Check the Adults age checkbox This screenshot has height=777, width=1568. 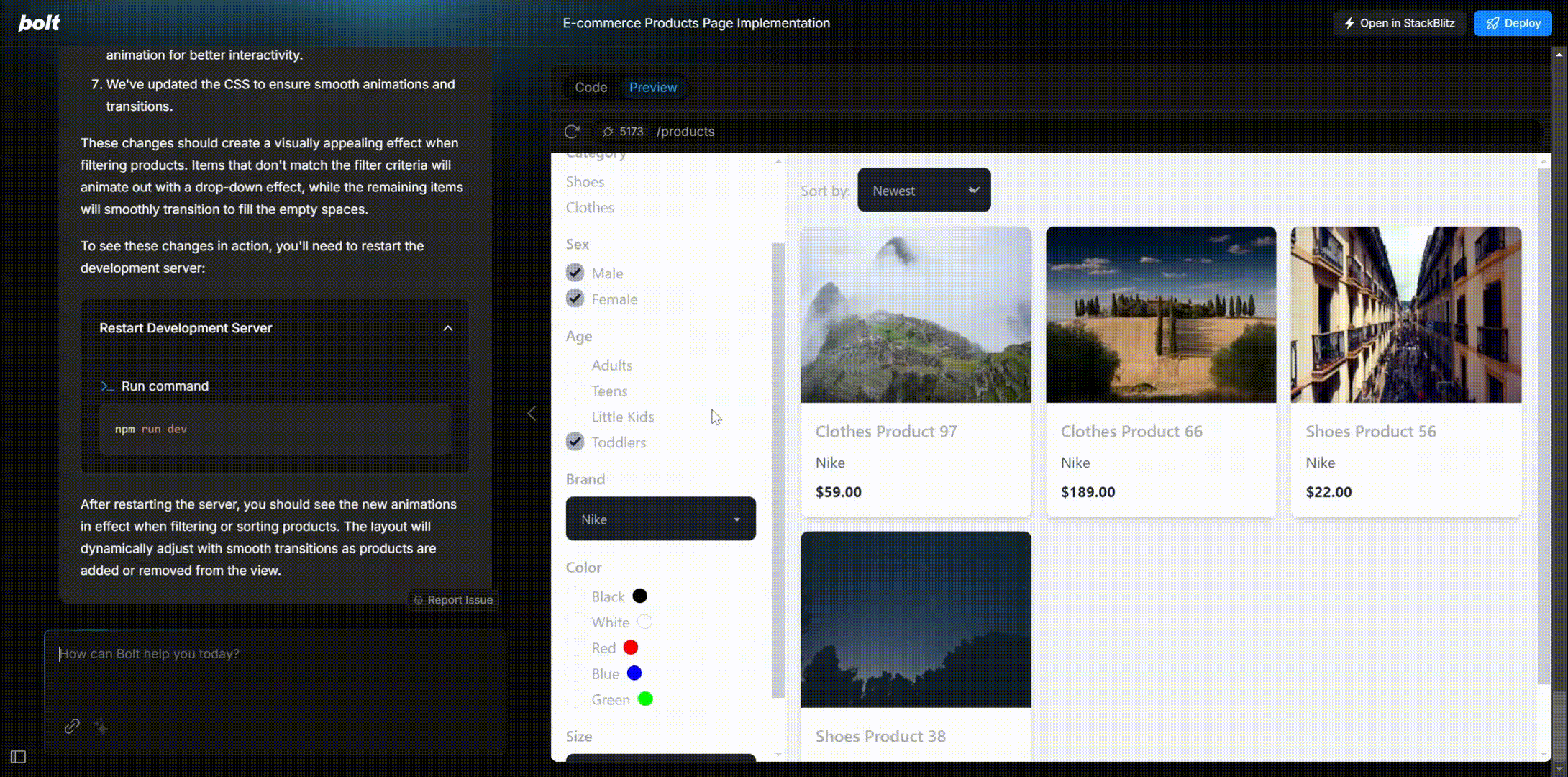pyautogui.click(x=575, y=365)
